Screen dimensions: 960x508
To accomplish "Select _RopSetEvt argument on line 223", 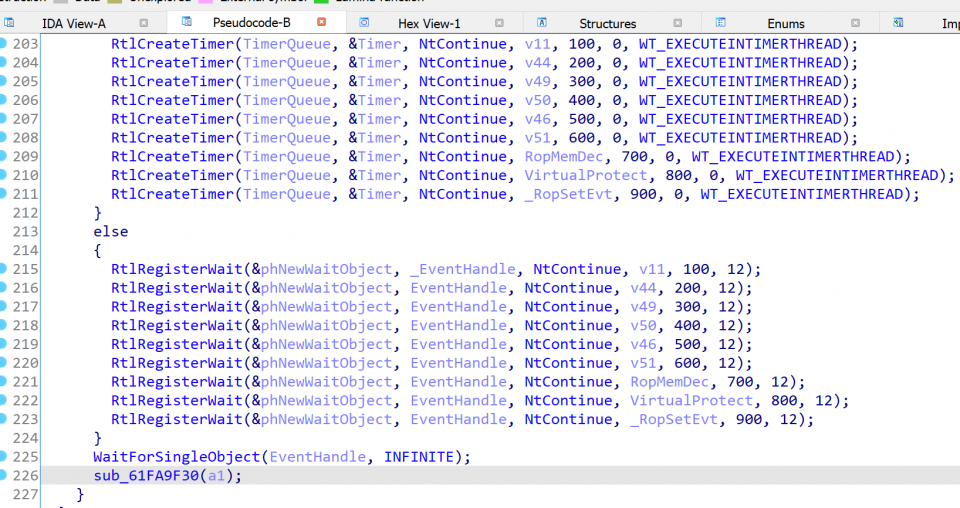I will (x=675, y=420).
